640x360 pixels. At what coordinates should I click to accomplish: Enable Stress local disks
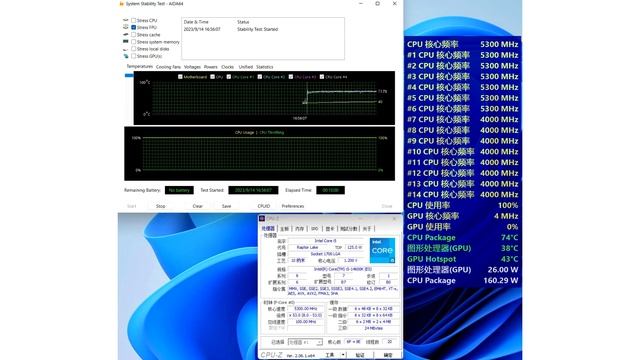click(133, 49)
